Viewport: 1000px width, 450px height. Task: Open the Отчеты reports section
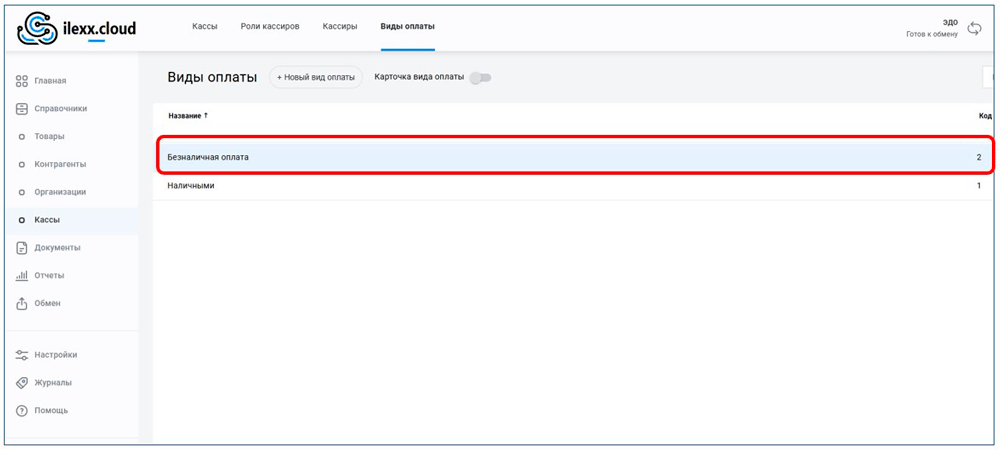pyautogui.click(x=49, y=275)
